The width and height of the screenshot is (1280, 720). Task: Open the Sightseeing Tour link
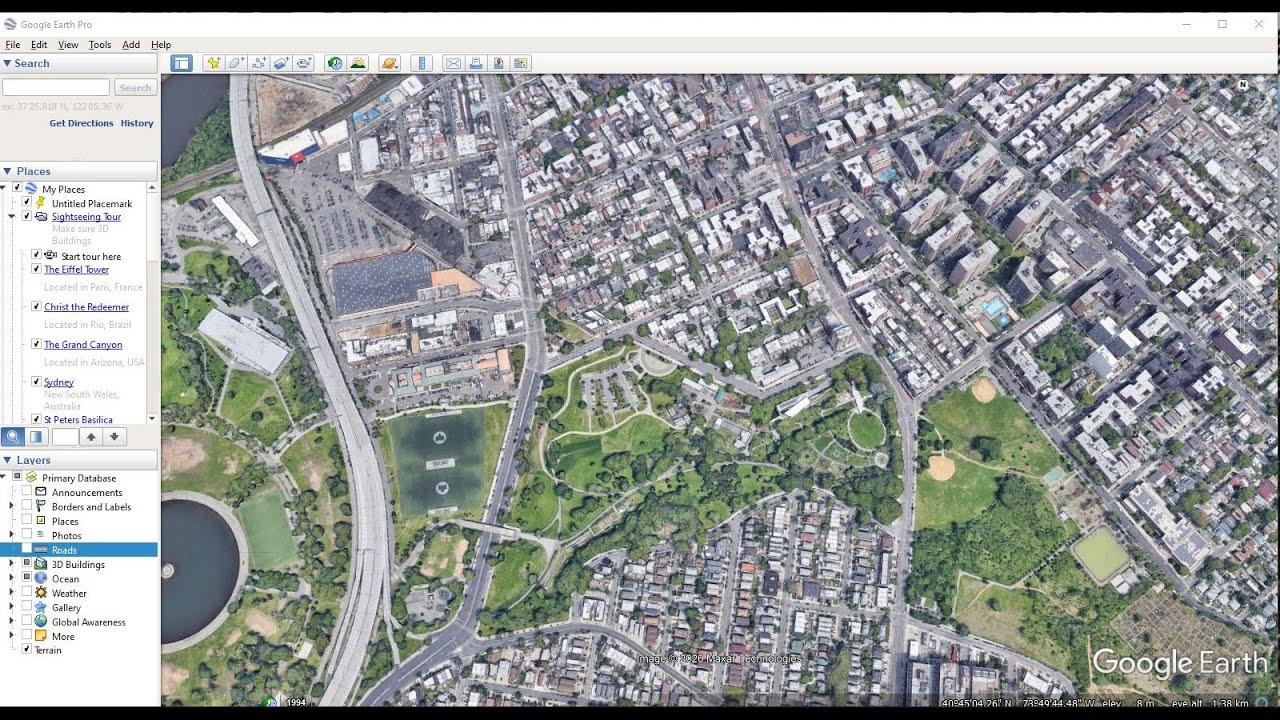pyautogui.click(x=86, y=216)
